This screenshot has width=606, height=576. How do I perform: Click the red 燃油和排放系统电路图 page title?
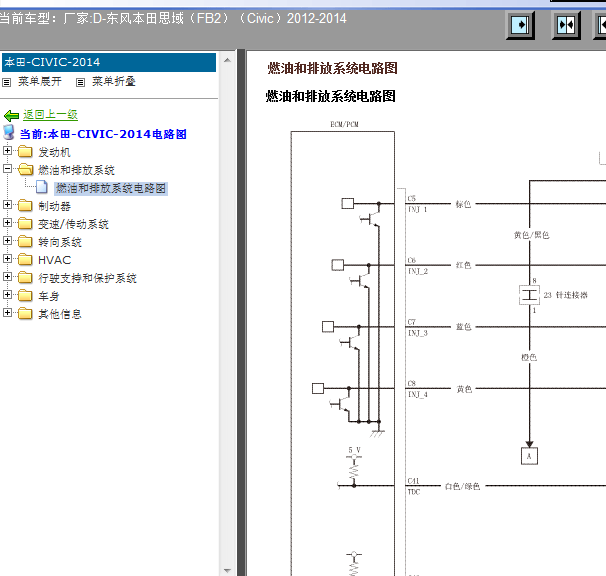(332, 68)
